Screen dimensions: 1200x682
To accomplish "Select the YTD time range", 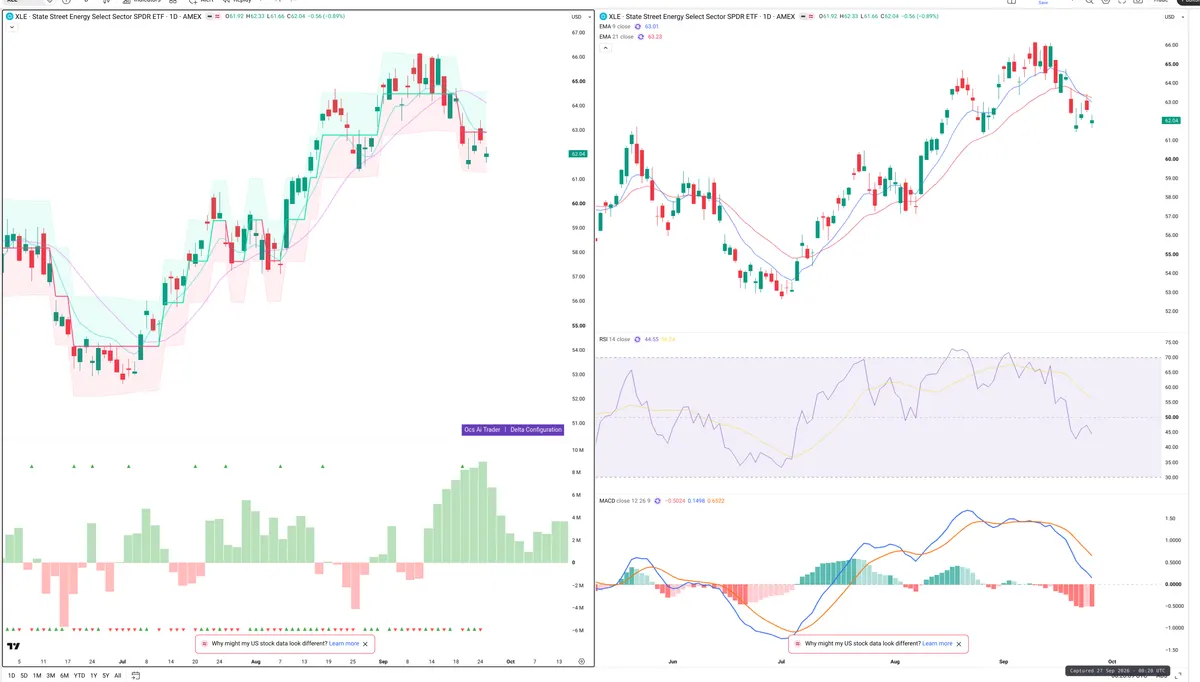I will pos(80,675).
